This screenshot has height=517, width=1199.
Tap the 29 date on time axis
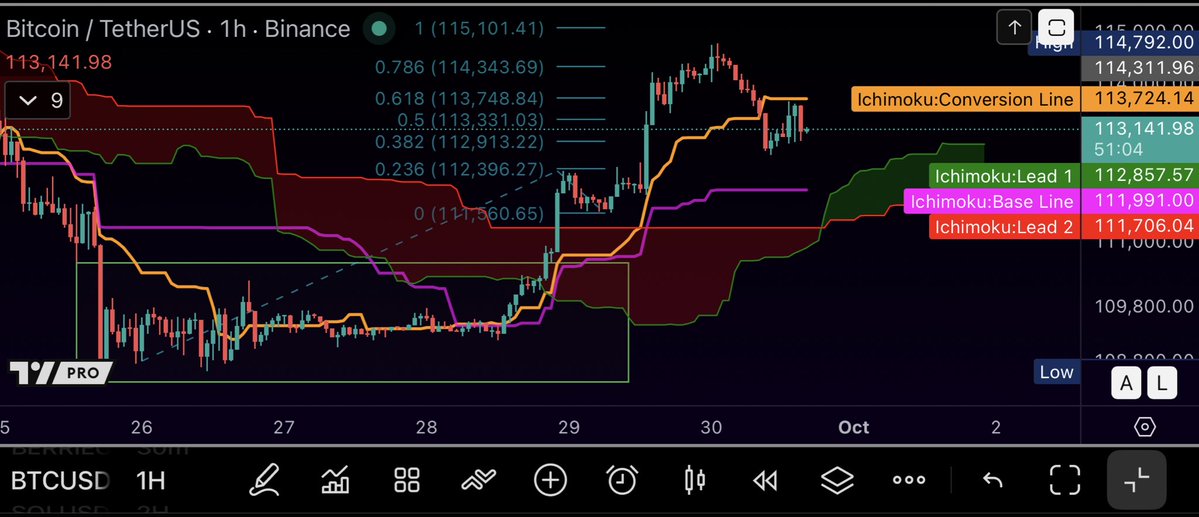coord(569,428)
